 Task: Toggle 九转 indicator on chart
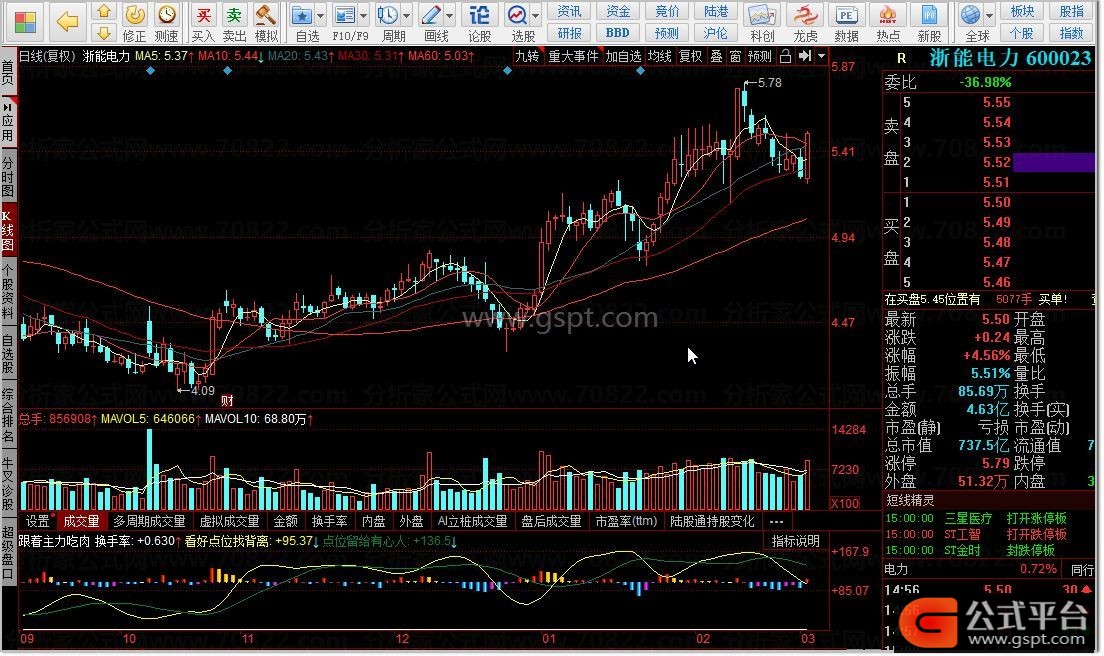[x=527, y=56]
